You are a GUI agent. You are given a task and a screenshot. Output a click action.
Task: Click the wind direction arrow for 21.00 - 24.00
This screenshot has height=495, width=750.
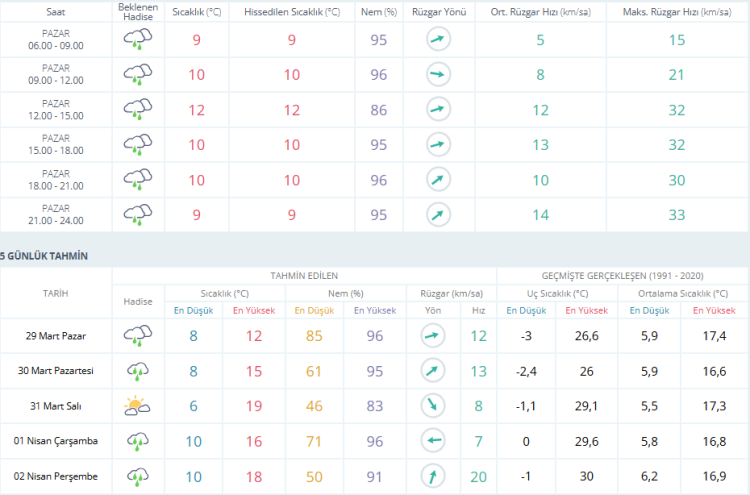pos(438,214)
